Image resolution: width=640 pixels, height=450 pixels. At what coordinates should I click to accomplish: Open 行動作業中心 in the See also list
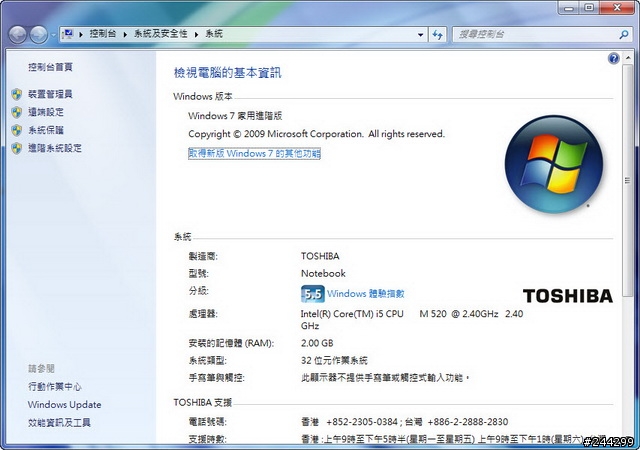[55, 387]
